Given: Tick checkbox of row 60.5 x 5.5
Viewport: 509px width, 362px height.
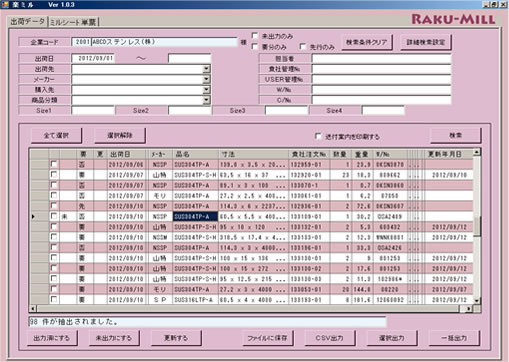Looking at the screenshot, I should 54,216.
